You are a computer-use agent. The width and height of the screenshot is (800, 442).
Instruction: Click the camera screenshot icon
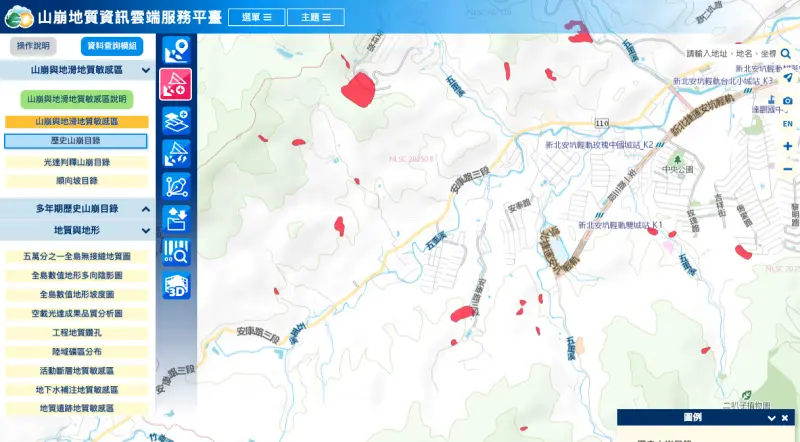788,101
